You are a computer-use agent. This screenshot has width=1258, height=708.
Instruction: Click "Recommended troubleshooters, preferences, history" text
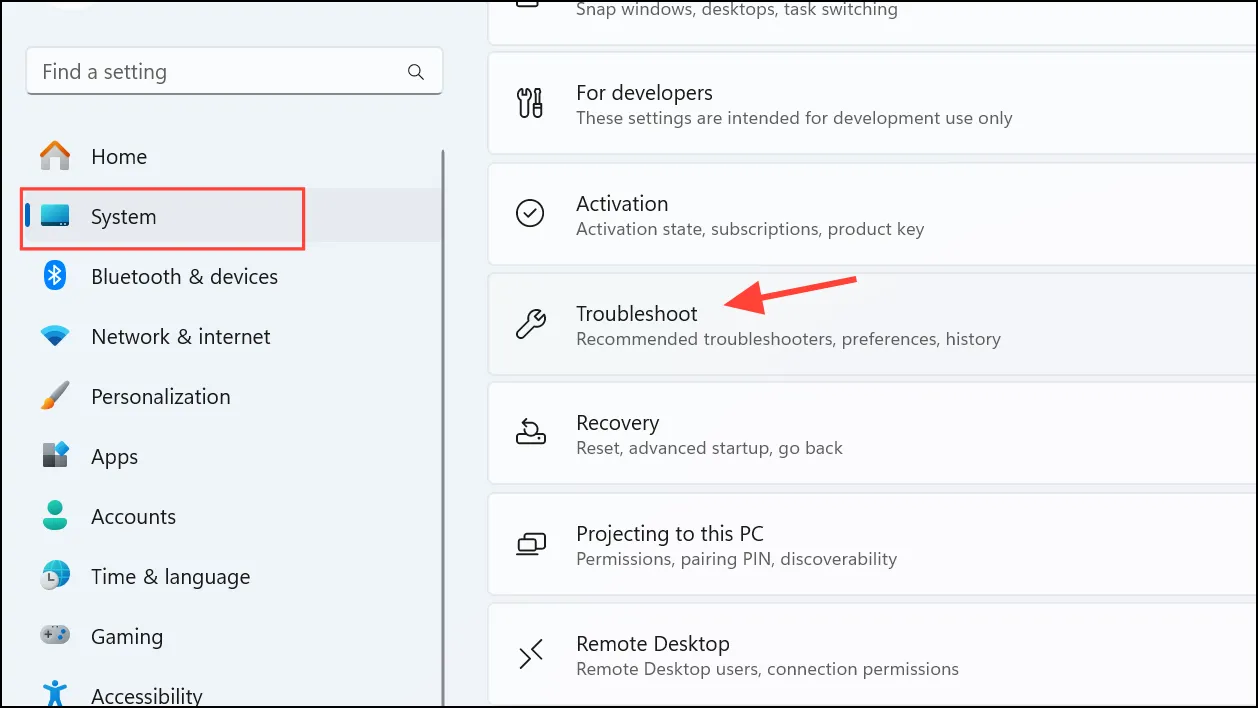788,339
